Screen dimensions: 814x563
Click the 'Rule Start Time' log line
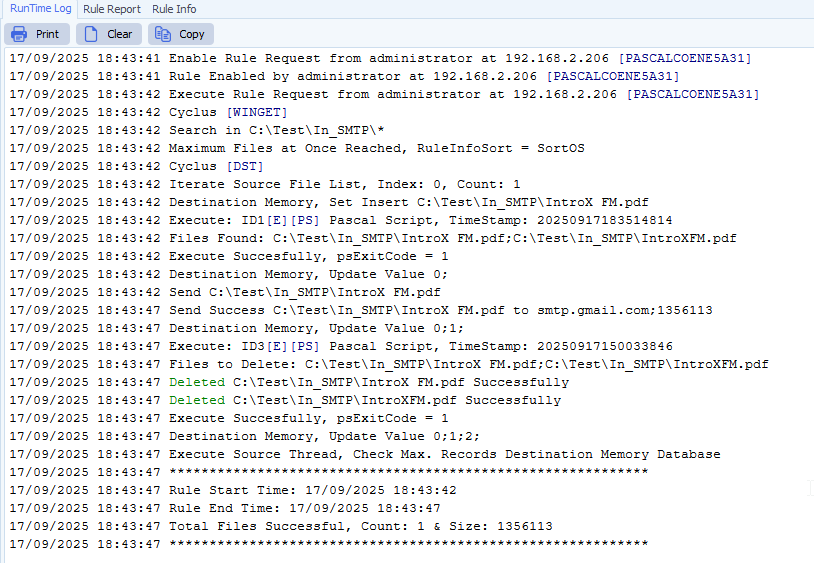(x=233, y=490)
